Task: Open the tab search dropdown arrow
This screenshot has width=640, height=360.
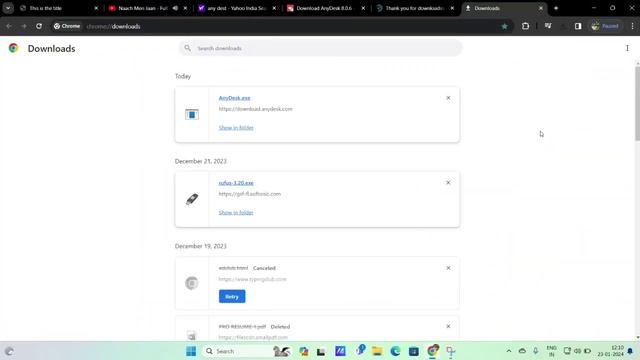Action: [8, 8]
